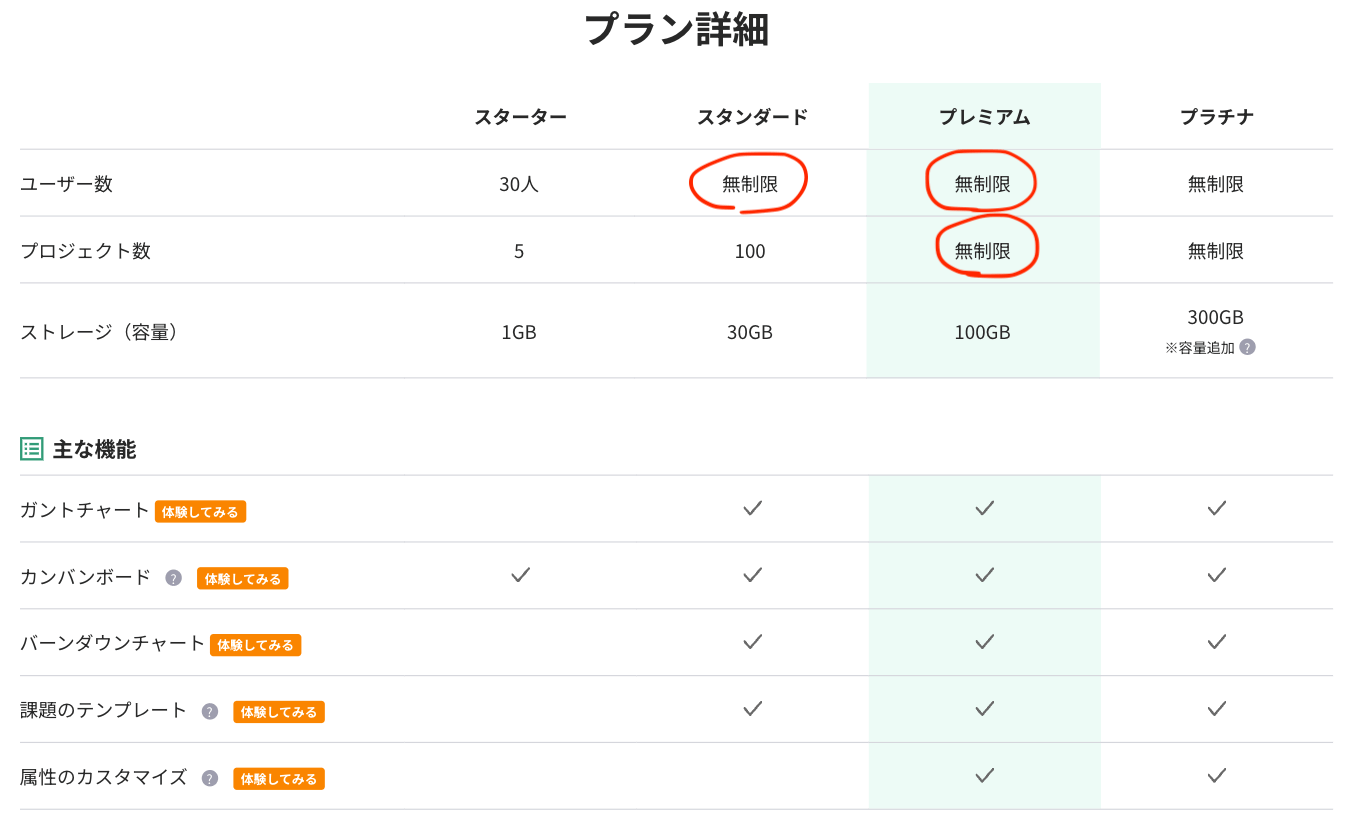Select the スターター plan column header
Image resolution: width=1347 pixels, height=826 pixels.
520,117
